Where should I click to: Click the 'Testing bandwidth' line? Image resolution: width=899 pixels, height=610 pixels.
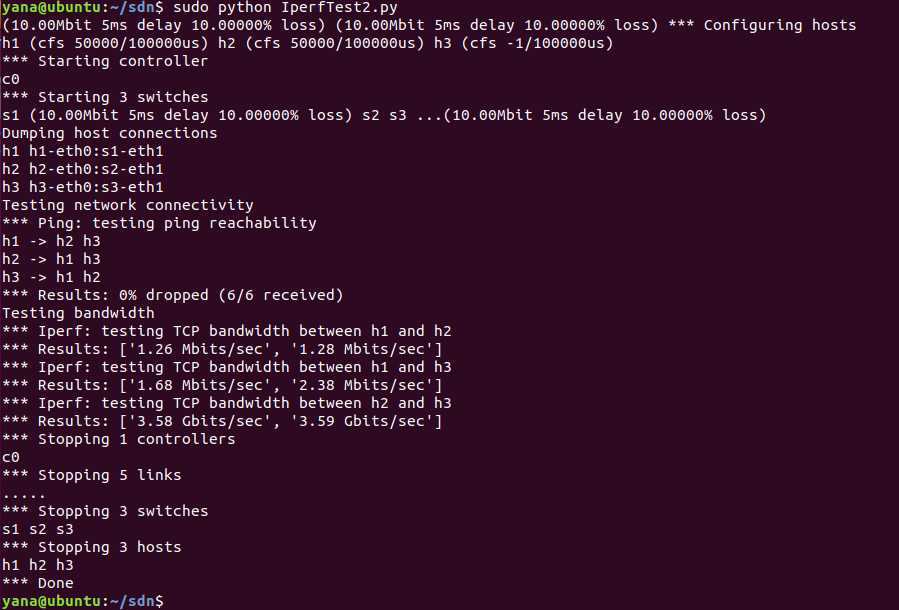point(78,313)
